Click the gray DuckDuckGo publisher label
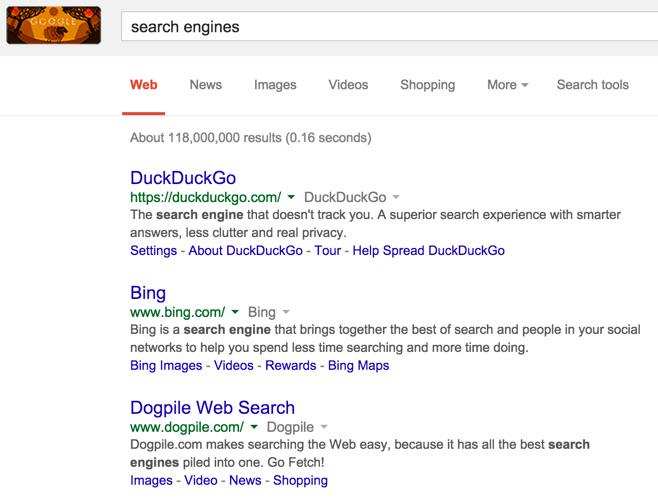658x498 pixels. pos(345,197)
